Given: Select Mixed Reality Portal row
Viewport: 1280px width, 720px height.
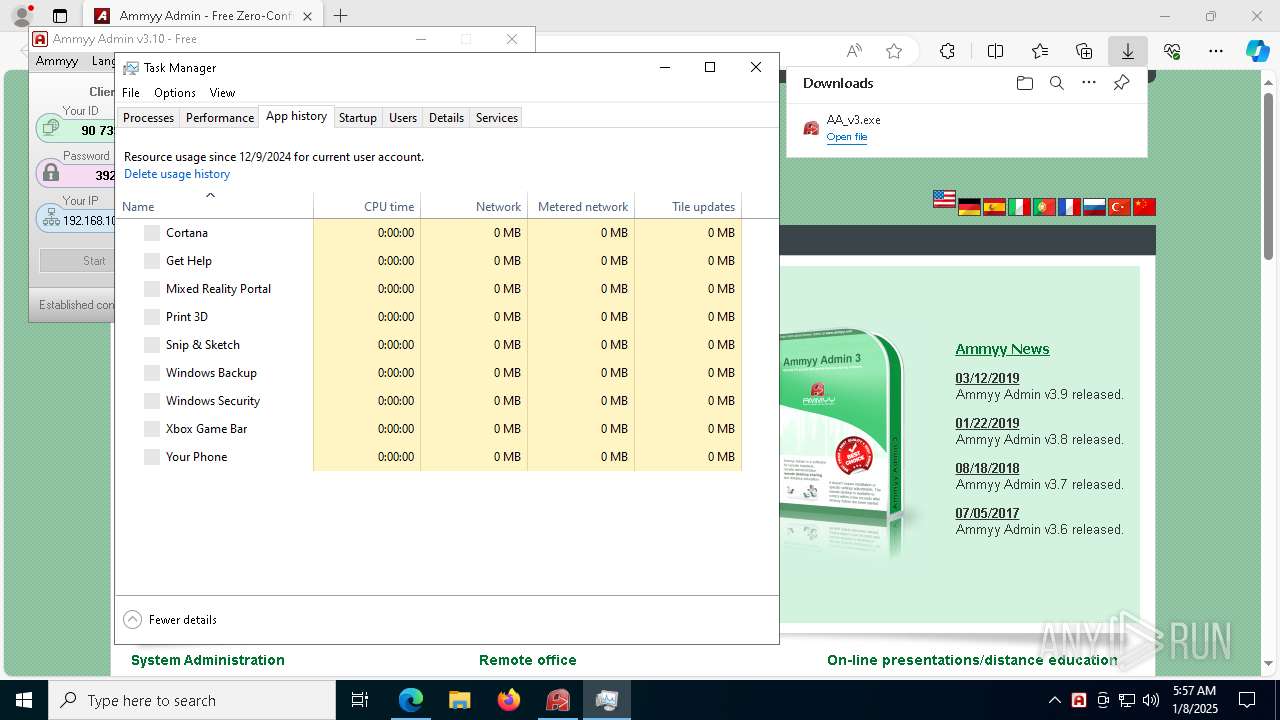Looking at the screenshot, I should coord(429,289).
